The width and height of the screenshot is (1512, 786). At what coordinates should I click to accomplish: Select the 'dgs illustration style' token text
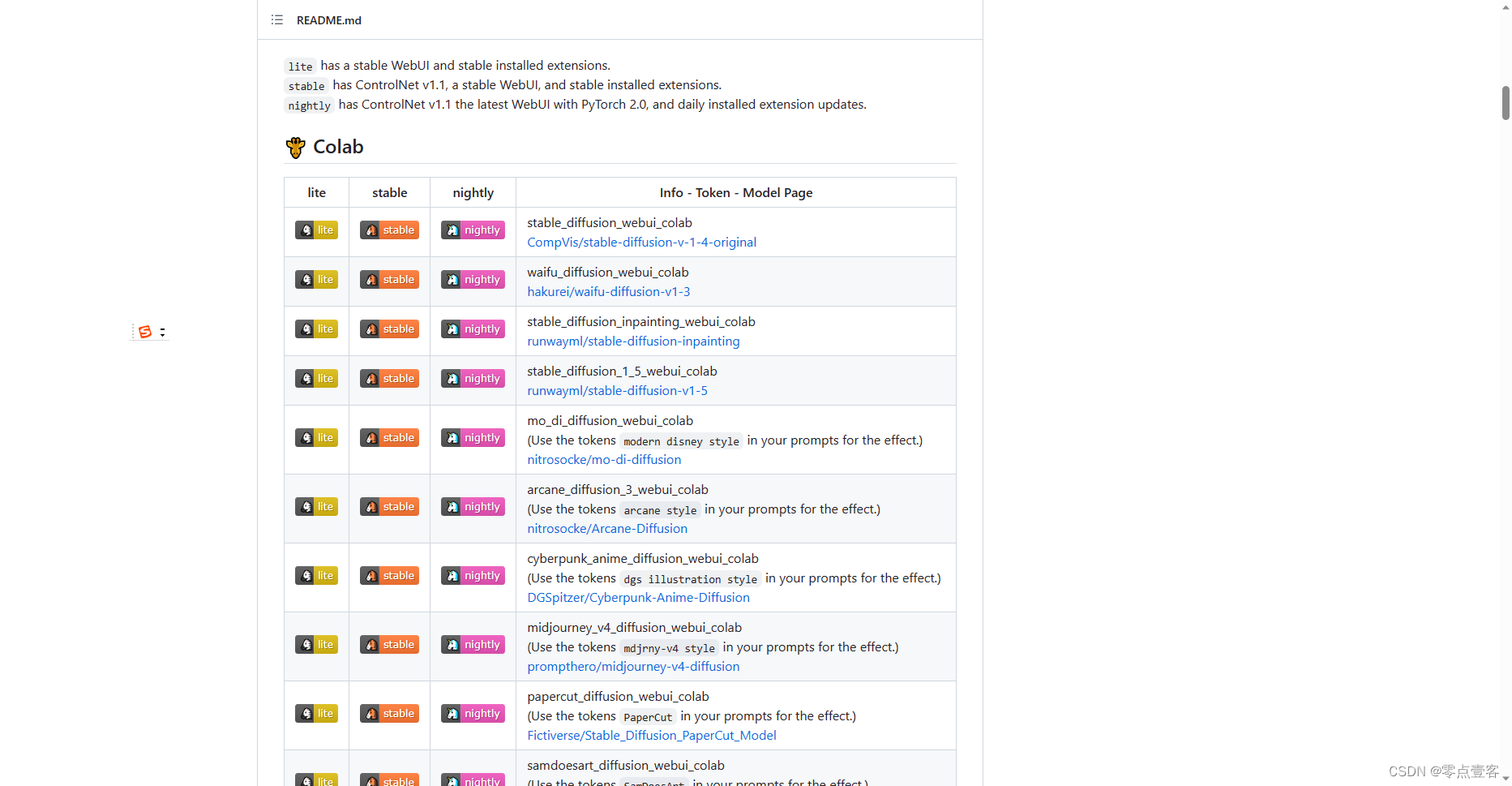coord(691,579)
